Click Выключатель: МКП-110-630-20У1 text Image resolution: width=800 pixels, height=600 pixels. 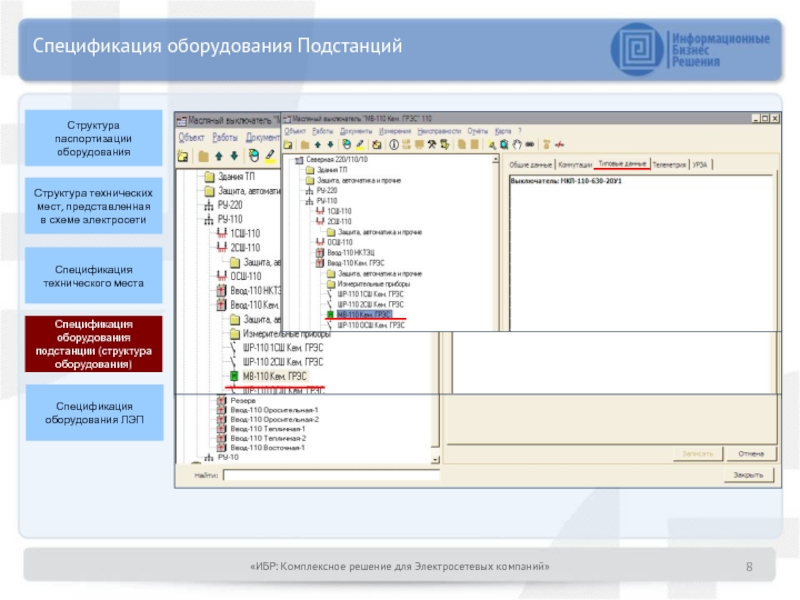pos(566,181)
